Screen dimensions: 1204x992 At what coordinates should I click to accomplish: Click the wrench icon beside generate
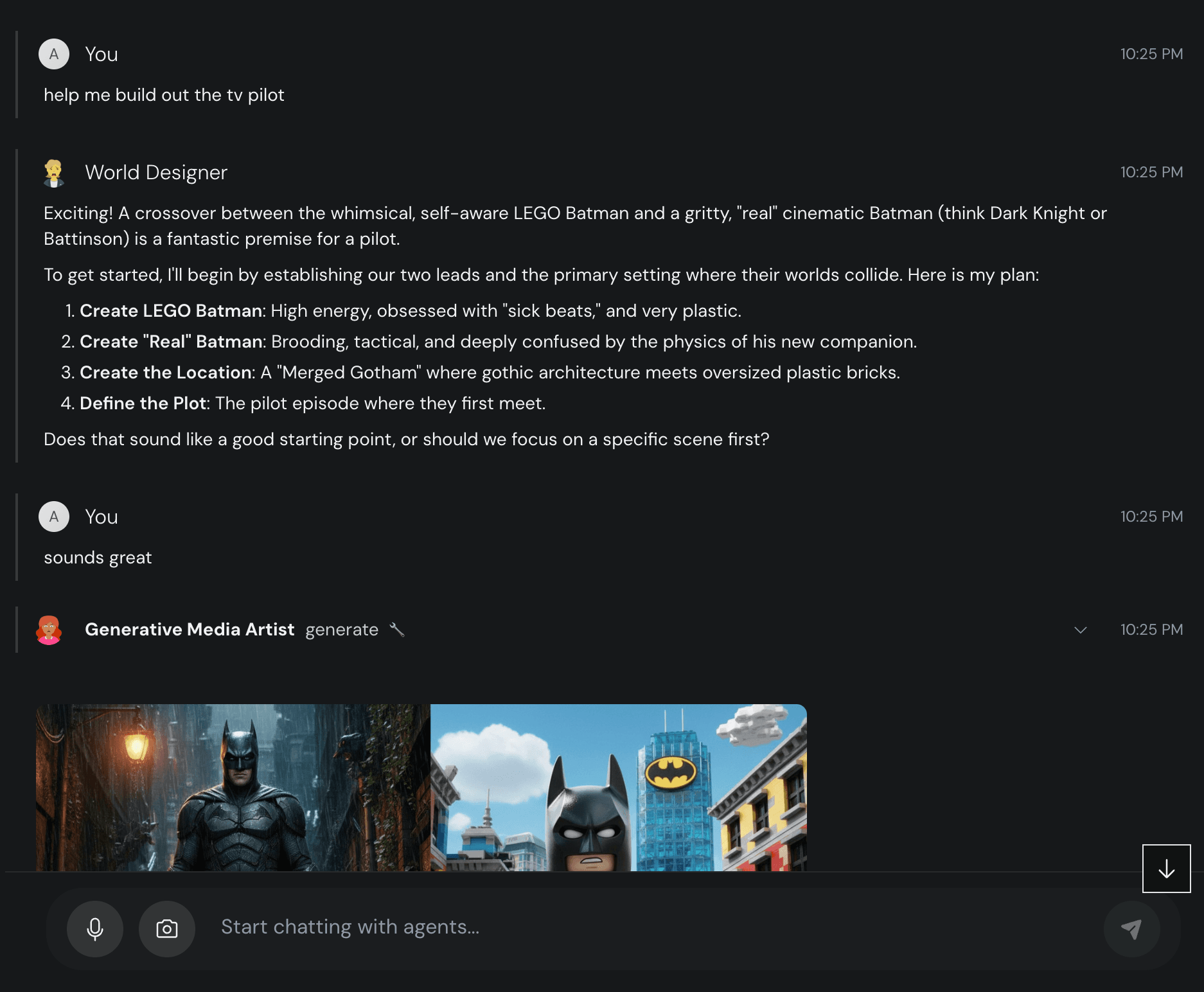point(398,630)
